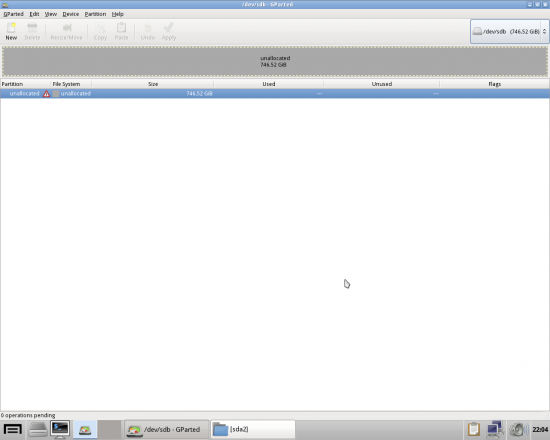
Task: Open the volume speaker tray icon
Action: point(519,429)
